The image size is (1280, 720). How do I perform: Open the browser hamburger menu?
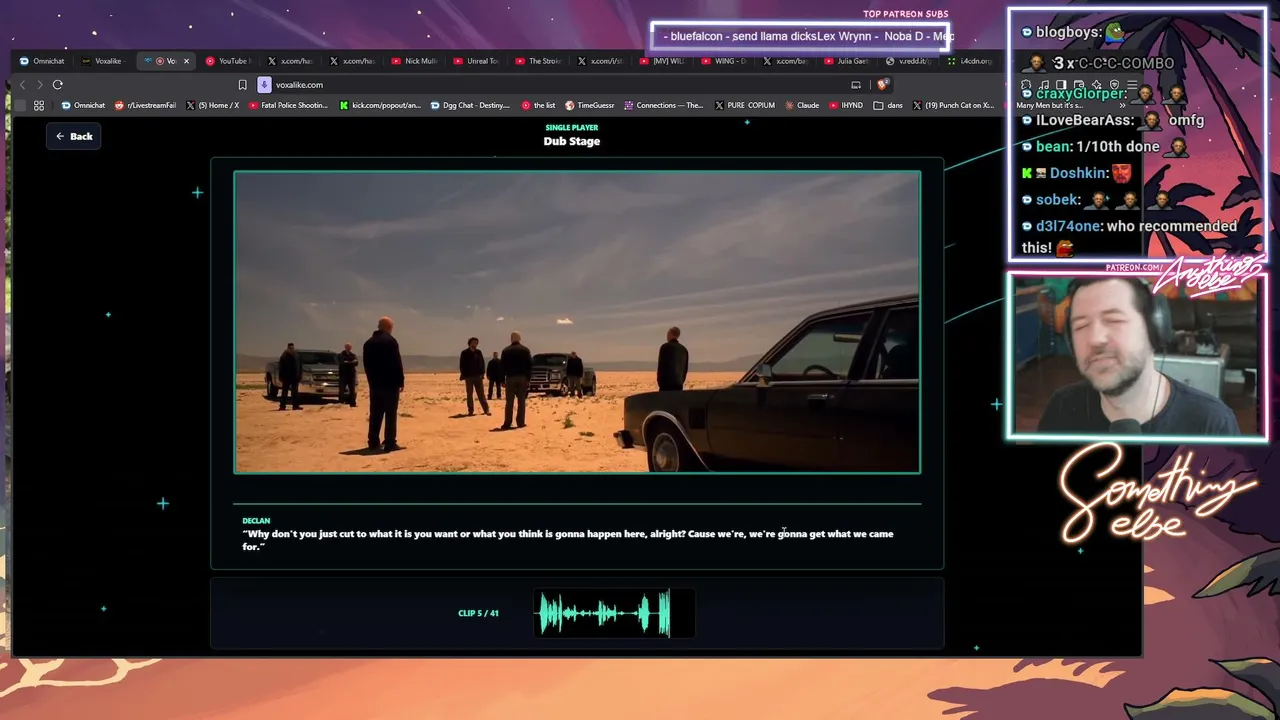1132,85
